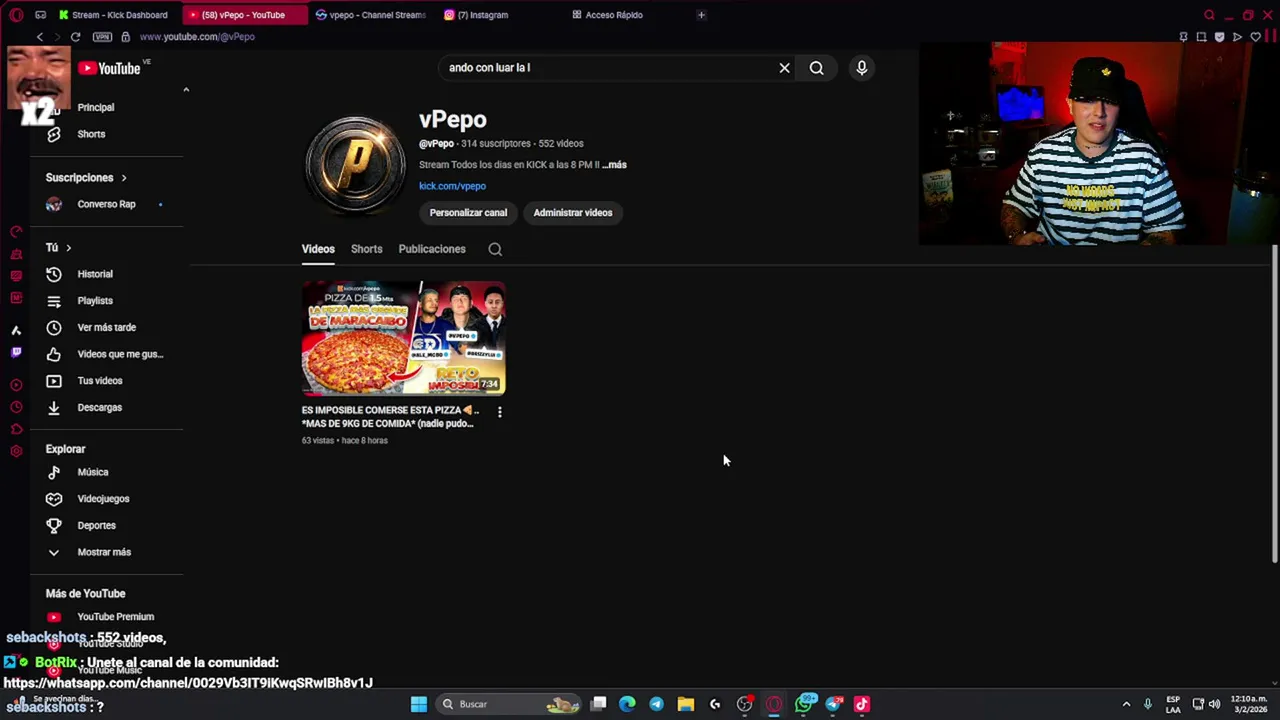
Task: Open Opera menu logo button
Action: pyautogui.click(x=16, y=15)
